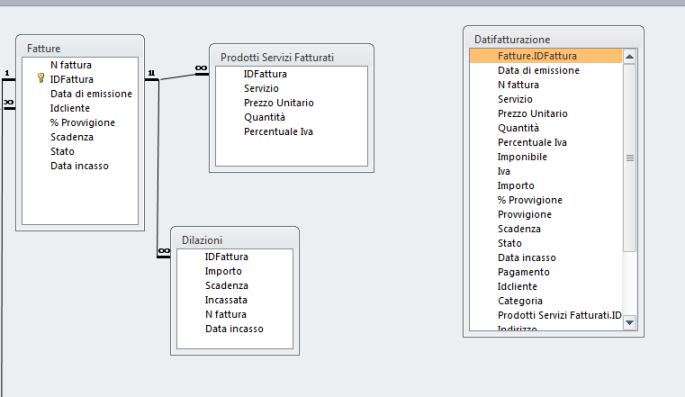Select 'N fattura' field in Dilazioni table

225,314
